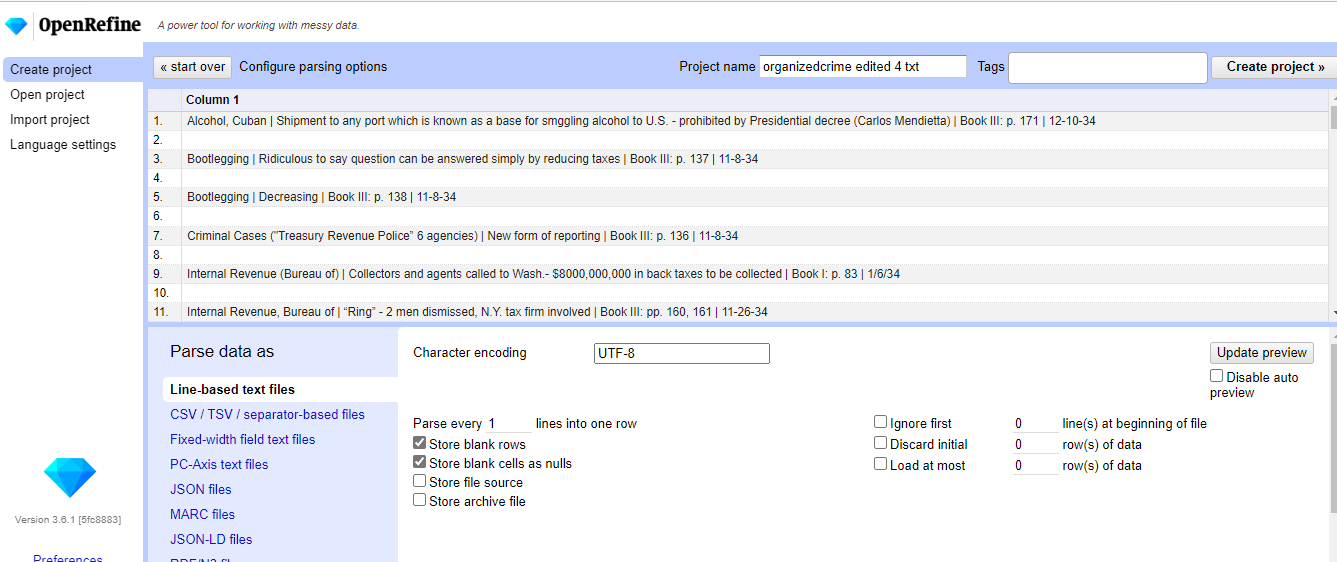Screen dimensions: 1337x562
Task: Click the Discard initial row count field
Action: click(1035, 445)
